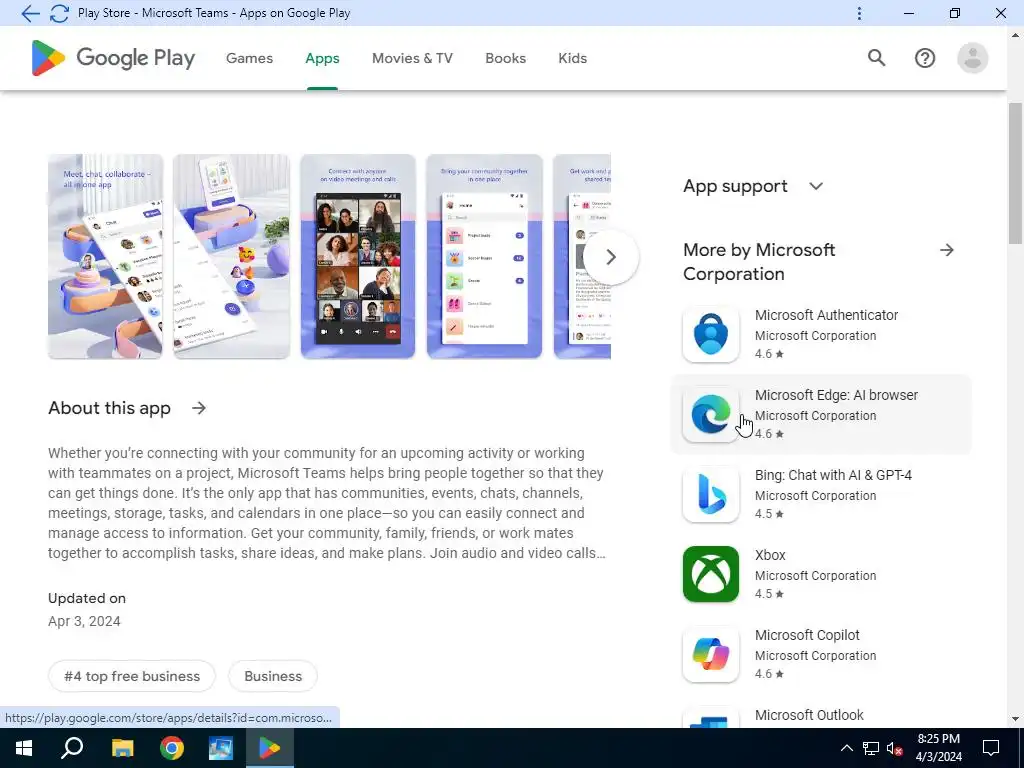
Task: Click the taskbar clock showing 8:25 PM
Action: coord(938,748)
